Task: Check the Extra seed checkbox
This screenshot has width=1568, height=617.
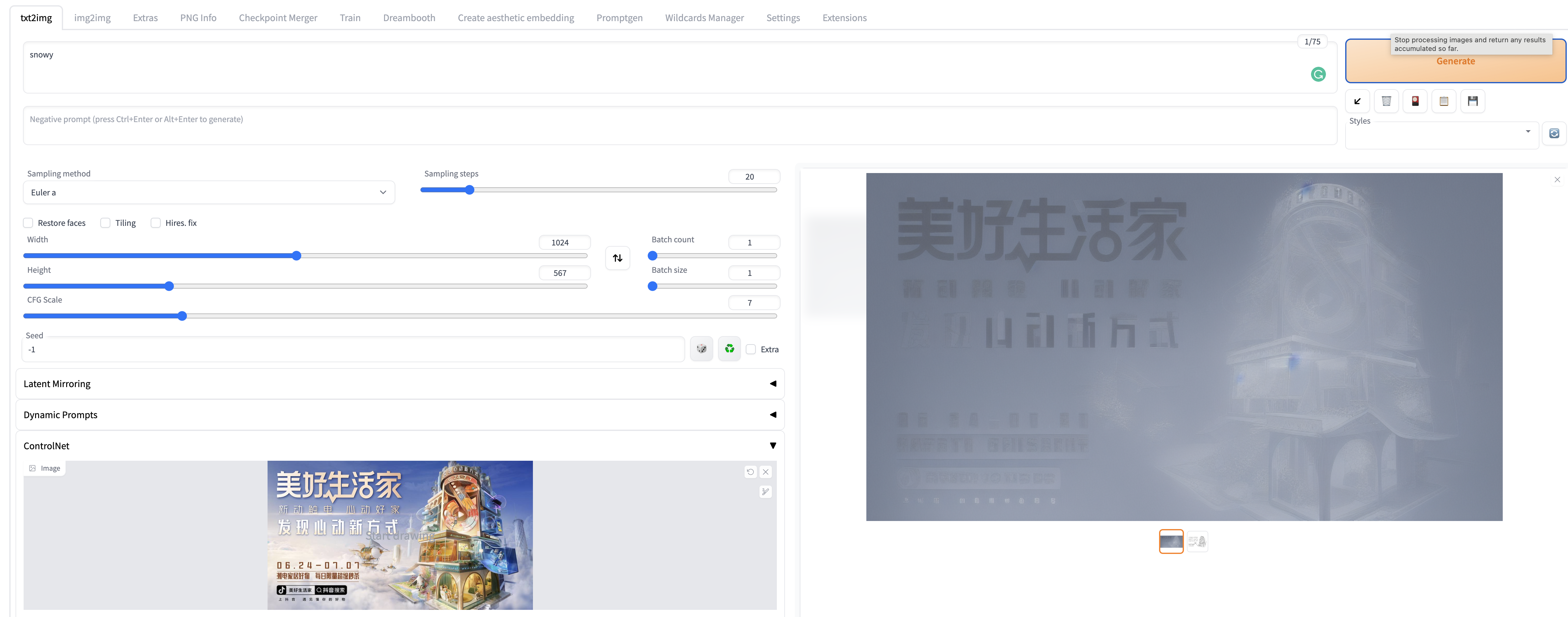Action: click(751, 349)
